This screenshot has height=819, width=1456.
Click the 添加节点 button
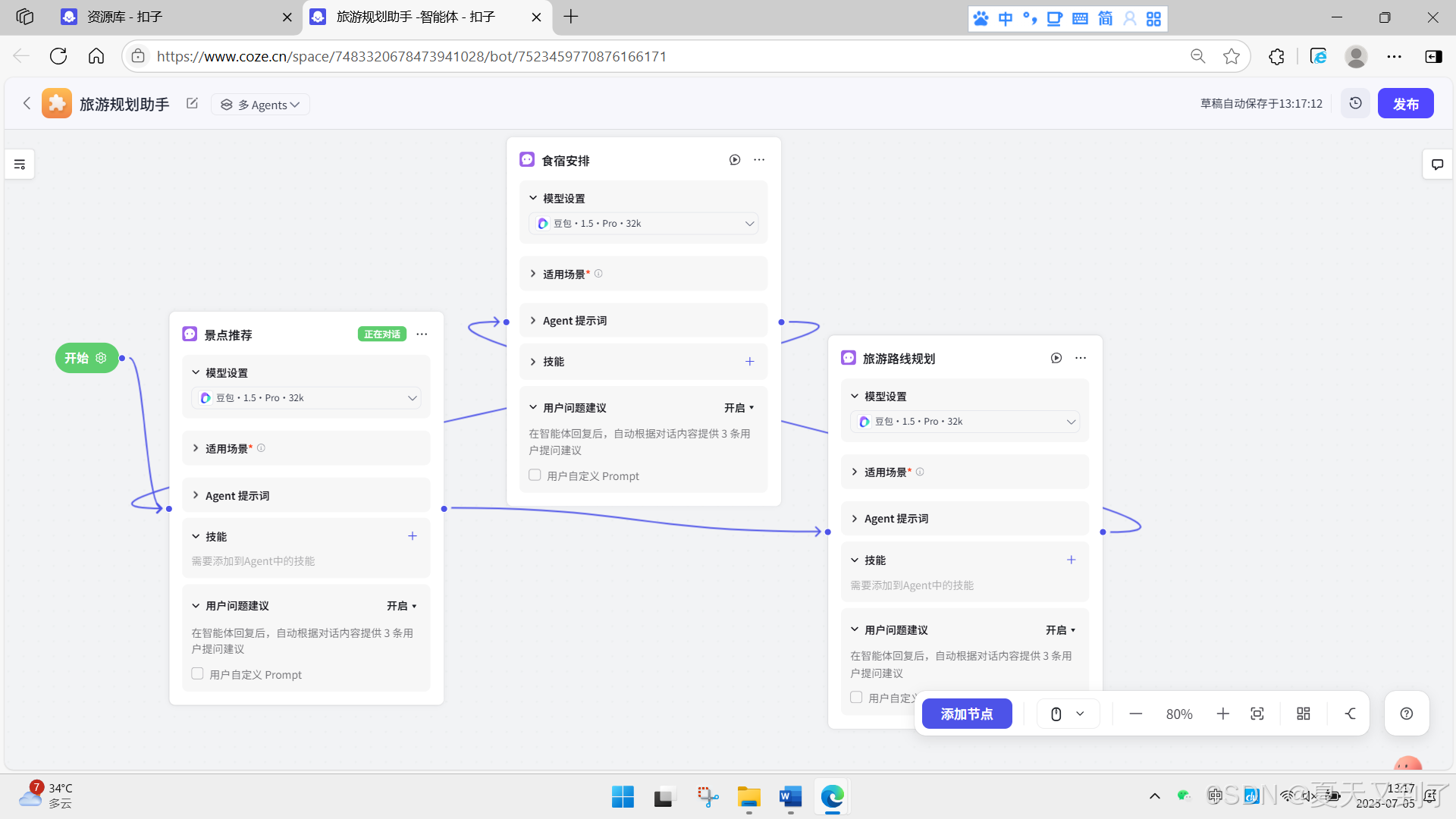pos(966,714)
